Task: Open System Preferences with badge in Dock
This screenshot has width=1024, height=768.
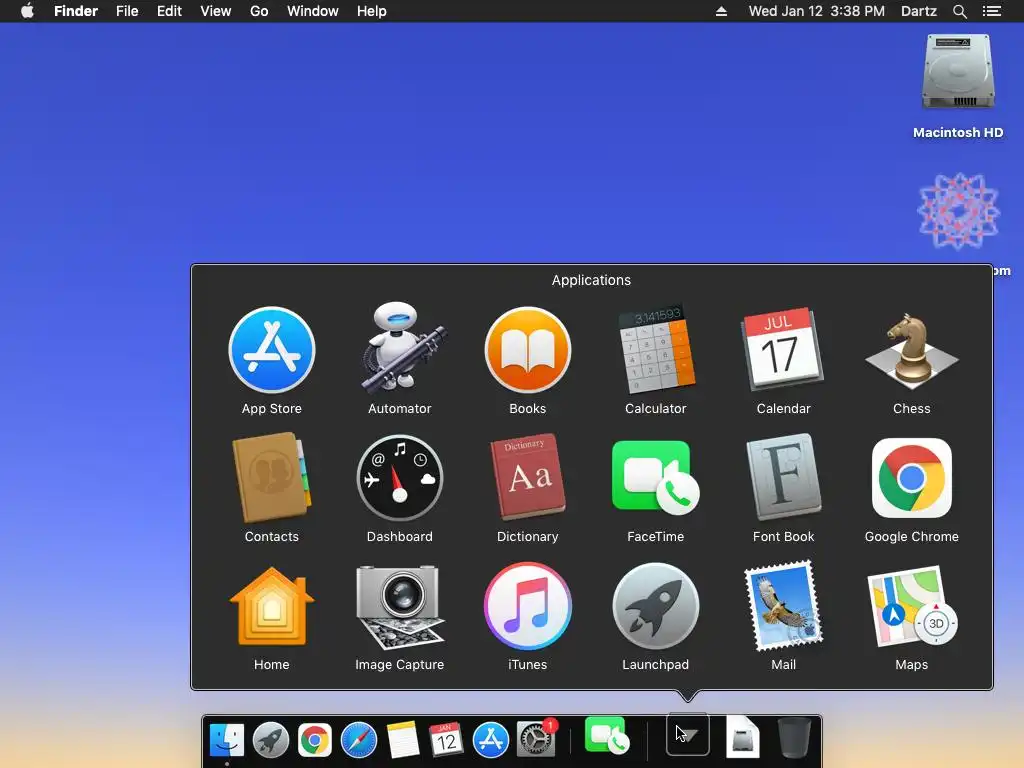Action: coord(536,739)
